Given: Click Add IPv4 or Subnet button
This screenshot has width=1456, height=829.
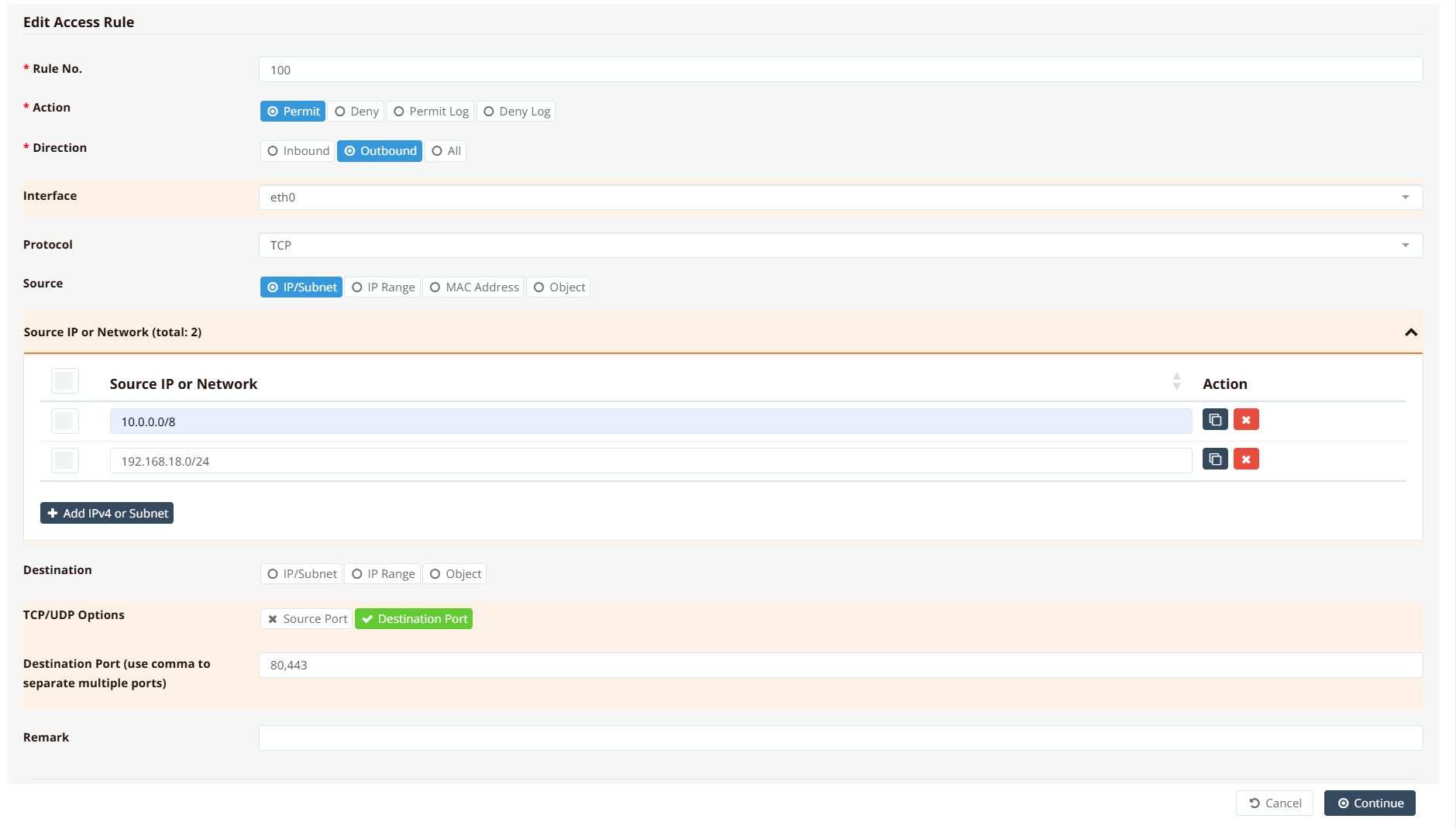Looking at the screenshot, I should [x=107, y=514].
